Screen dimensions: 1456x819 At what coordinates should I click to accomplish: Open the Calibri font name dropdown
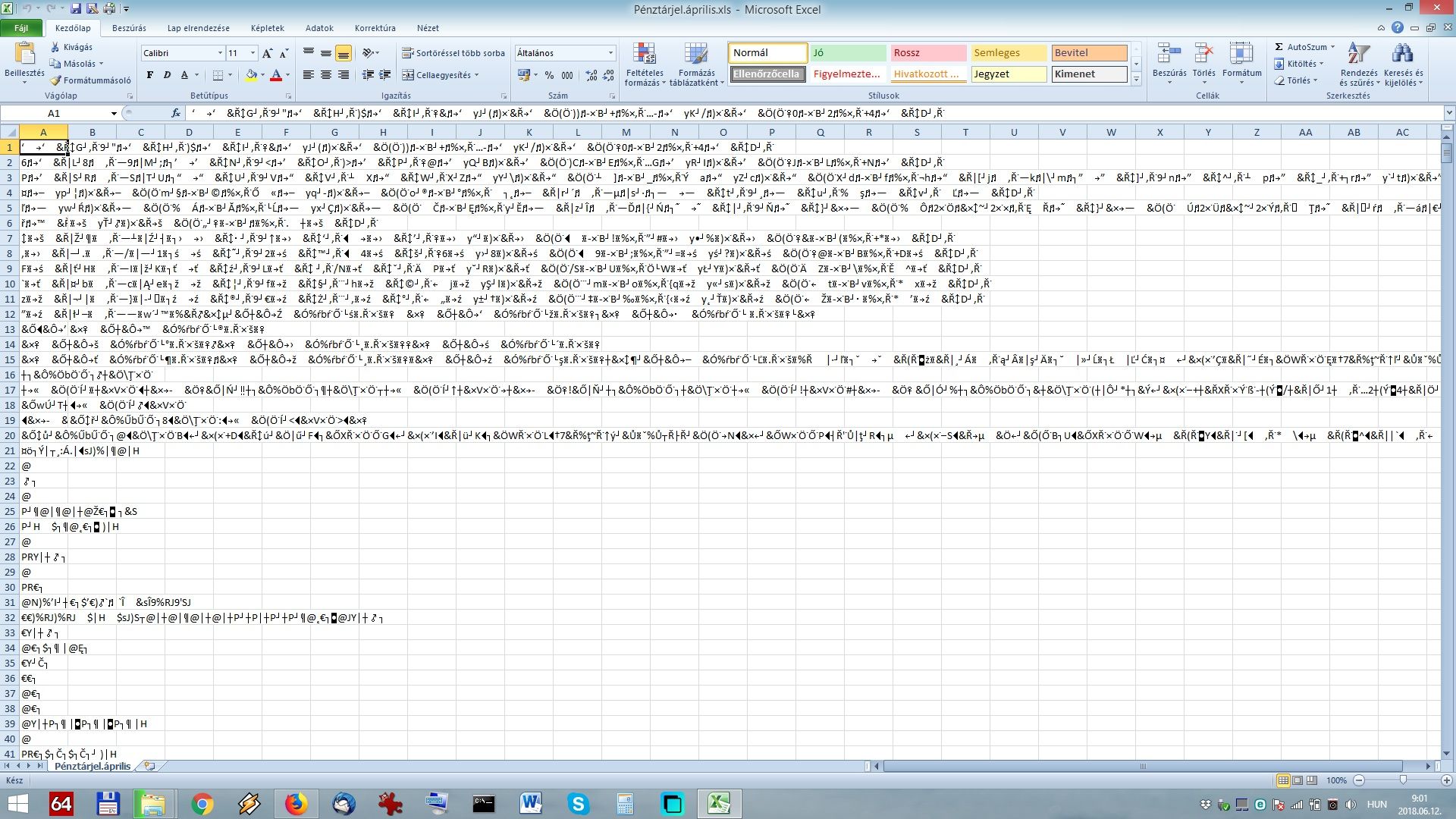(x=220, y=53)
